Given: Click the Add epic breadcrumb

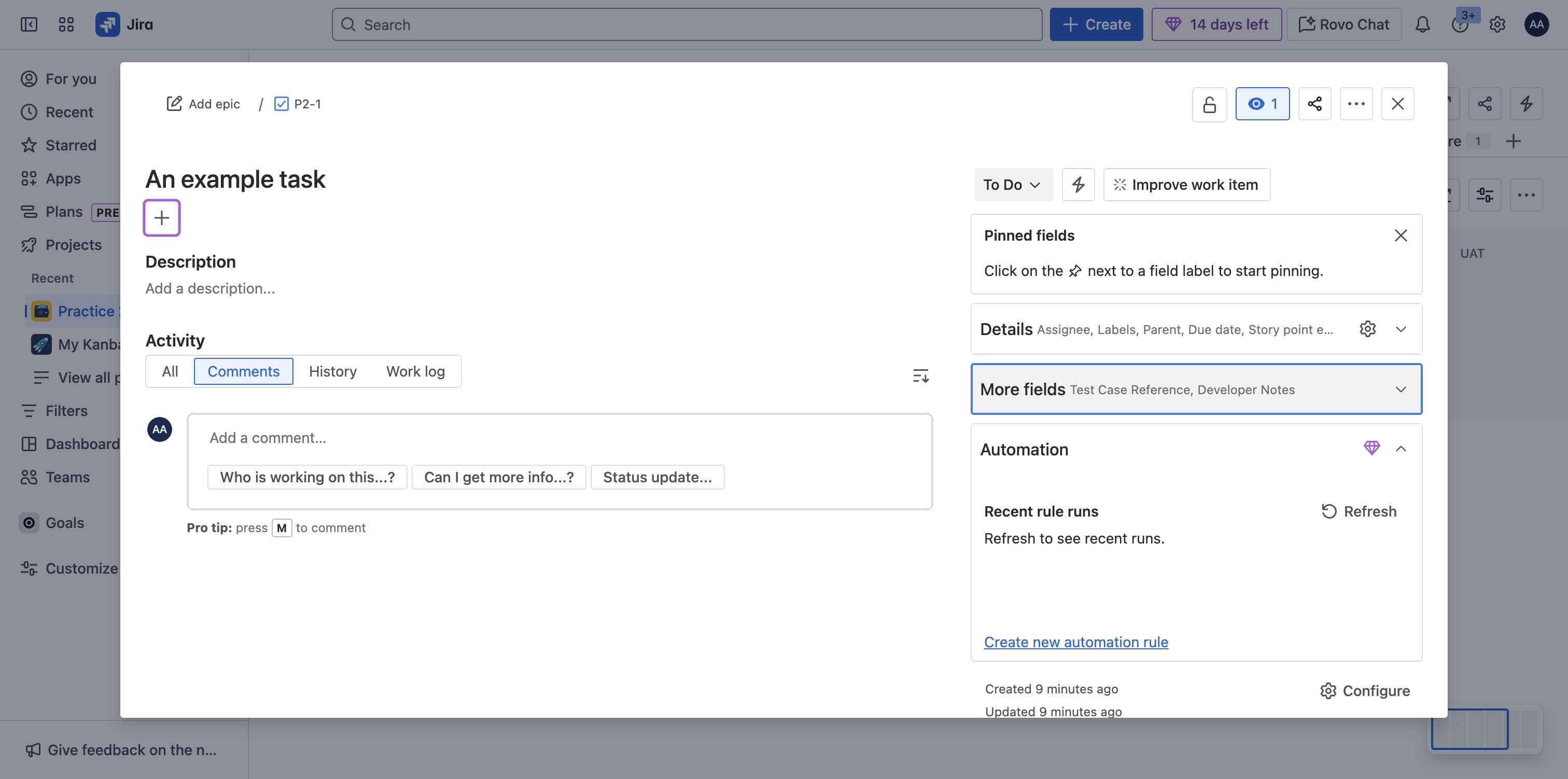Looking at the screenshot, I should 203,104.
